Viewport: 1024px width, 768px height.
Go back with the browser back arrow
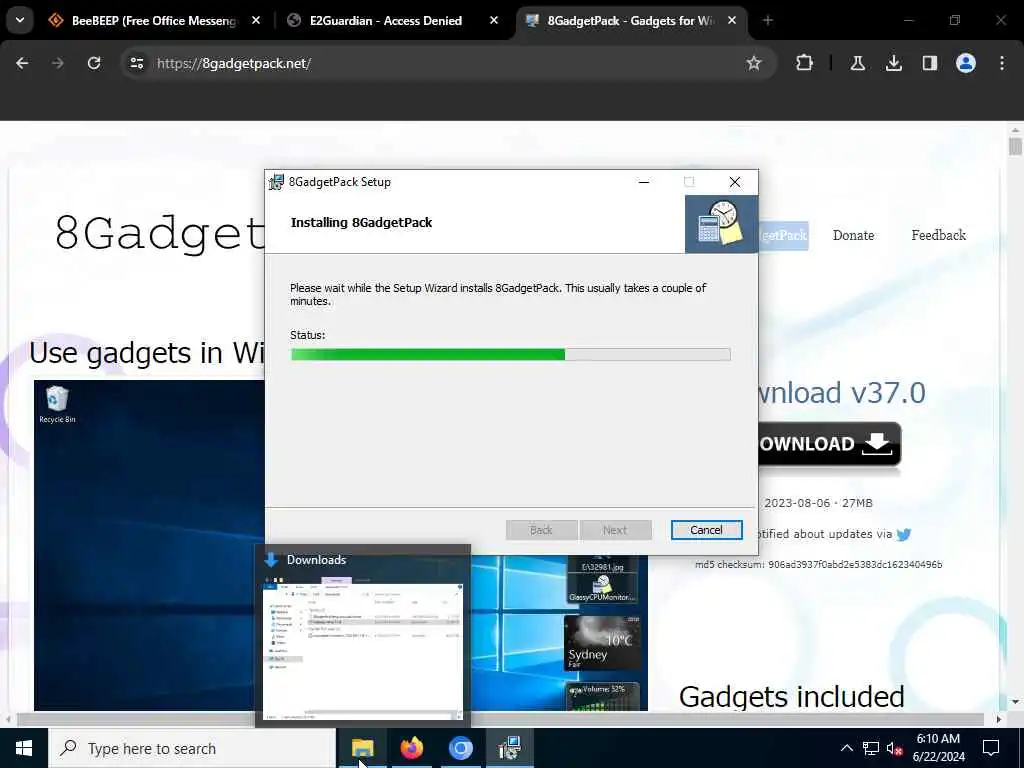click(22, 63)
